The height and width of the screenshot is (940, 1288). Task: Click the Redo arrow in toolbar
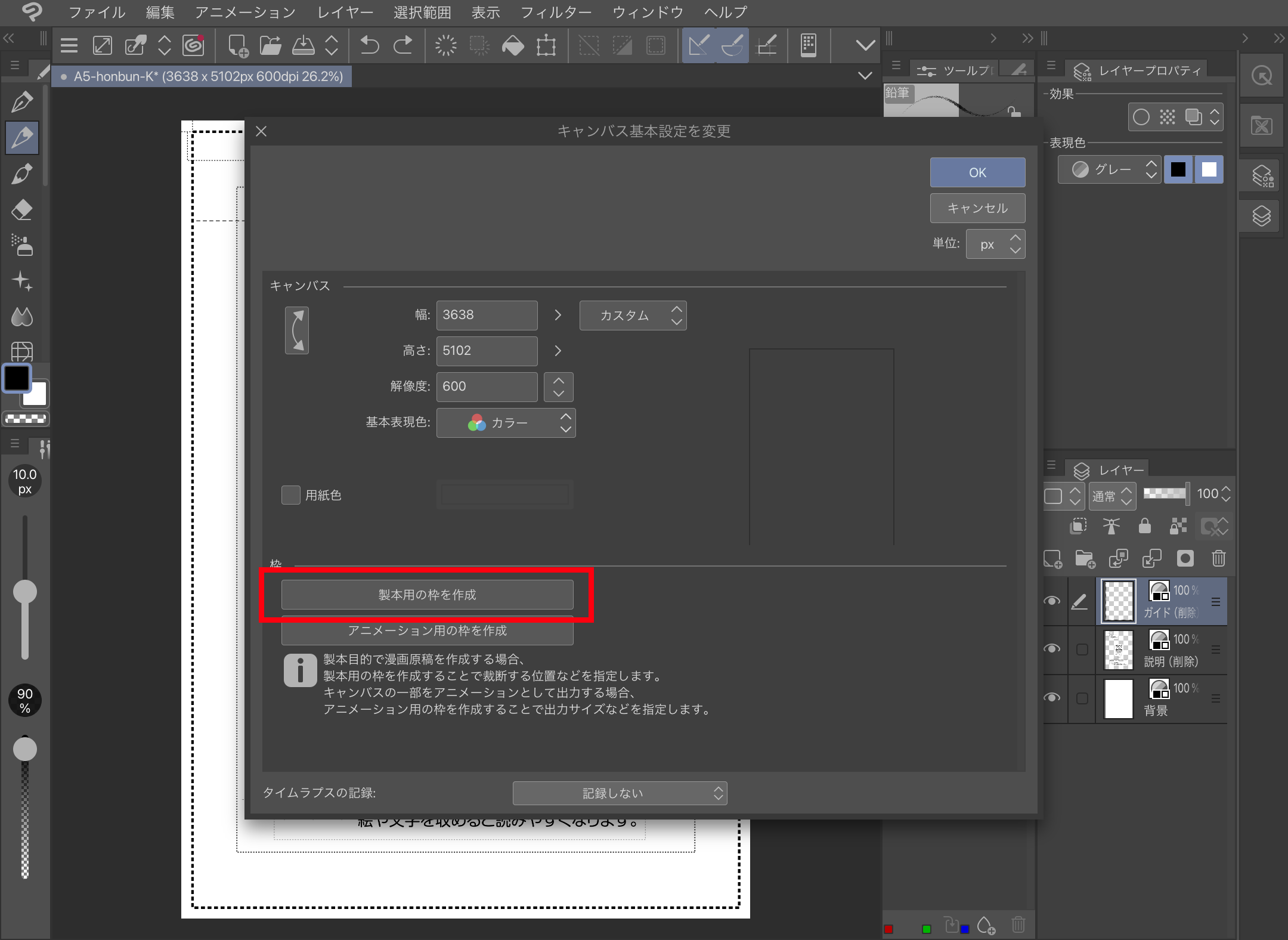click(x=403, y=45)
